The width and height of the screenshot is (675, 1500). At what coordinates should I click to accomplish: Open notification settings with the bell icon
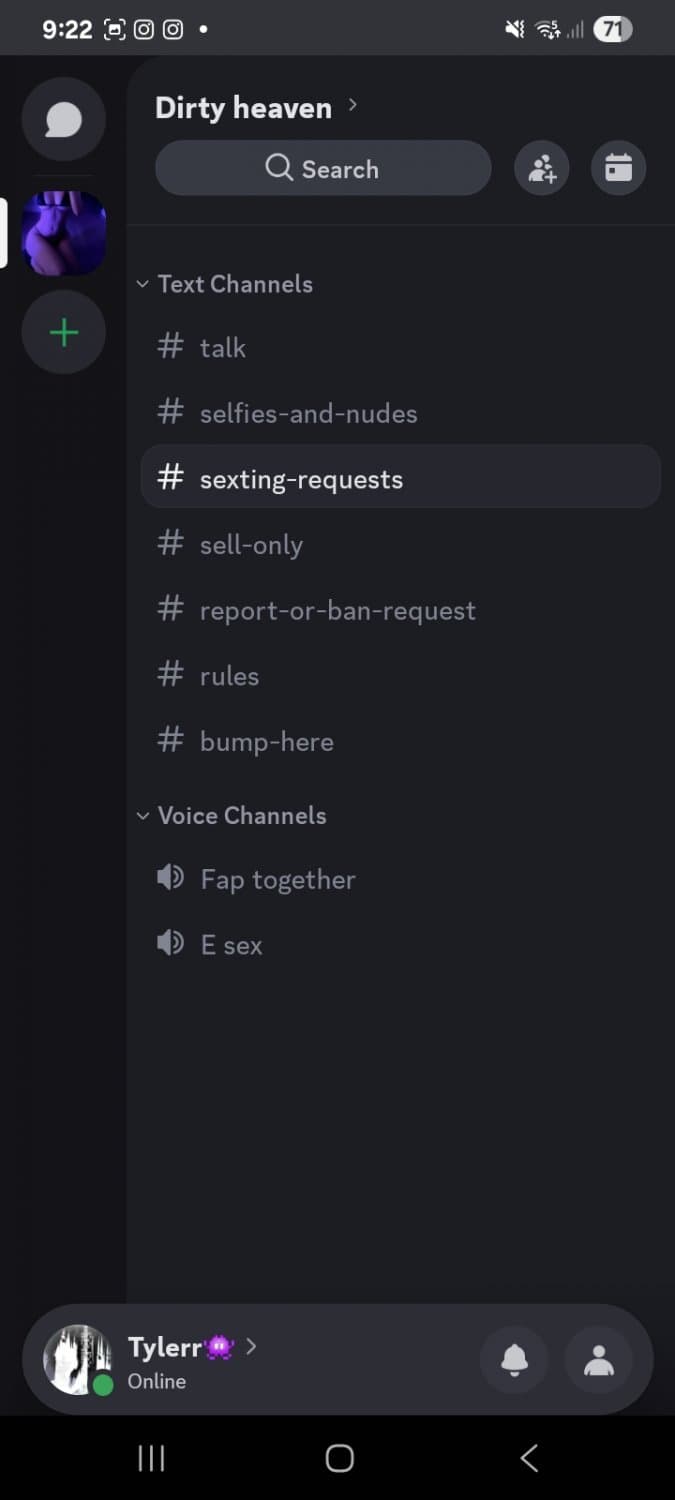(514, 1360)
